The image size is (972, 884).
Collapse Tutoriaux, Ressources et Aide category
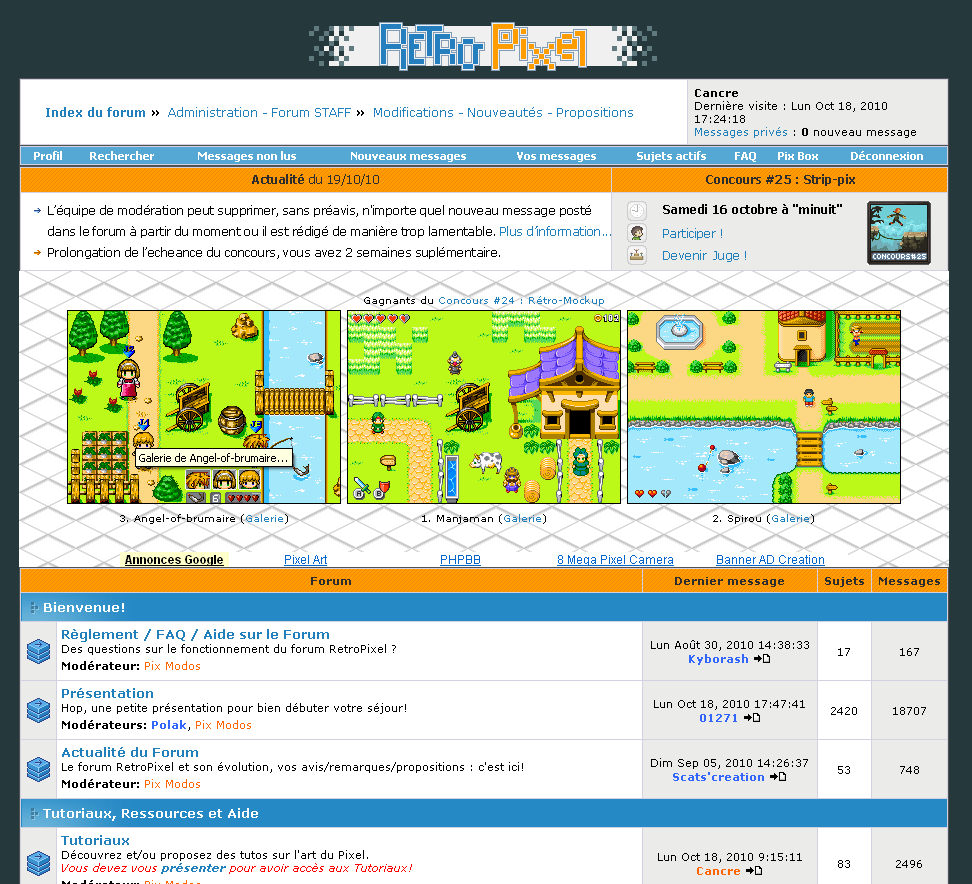pyautogui.click(x=34, y=813)
